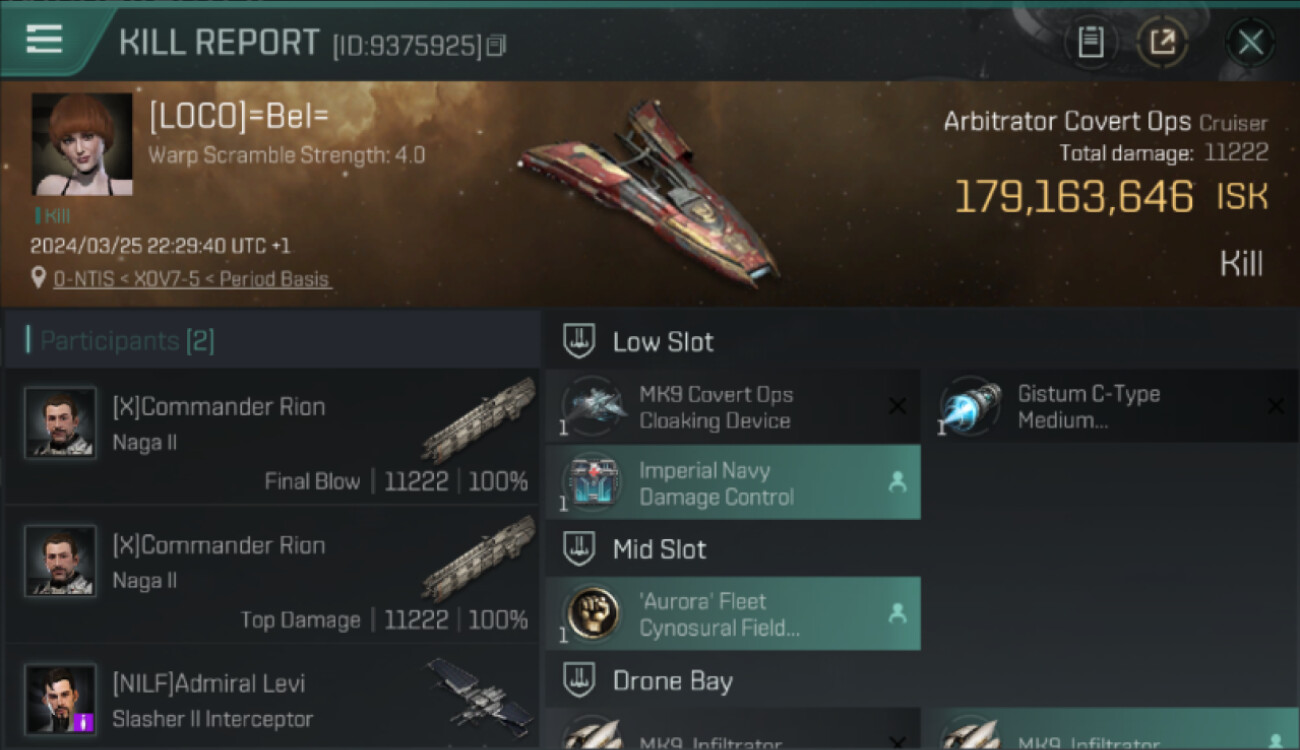Collapse the Mid Slot section
Image resolution: width=1300 pixels, height=750 pixels.
[578, 548]
